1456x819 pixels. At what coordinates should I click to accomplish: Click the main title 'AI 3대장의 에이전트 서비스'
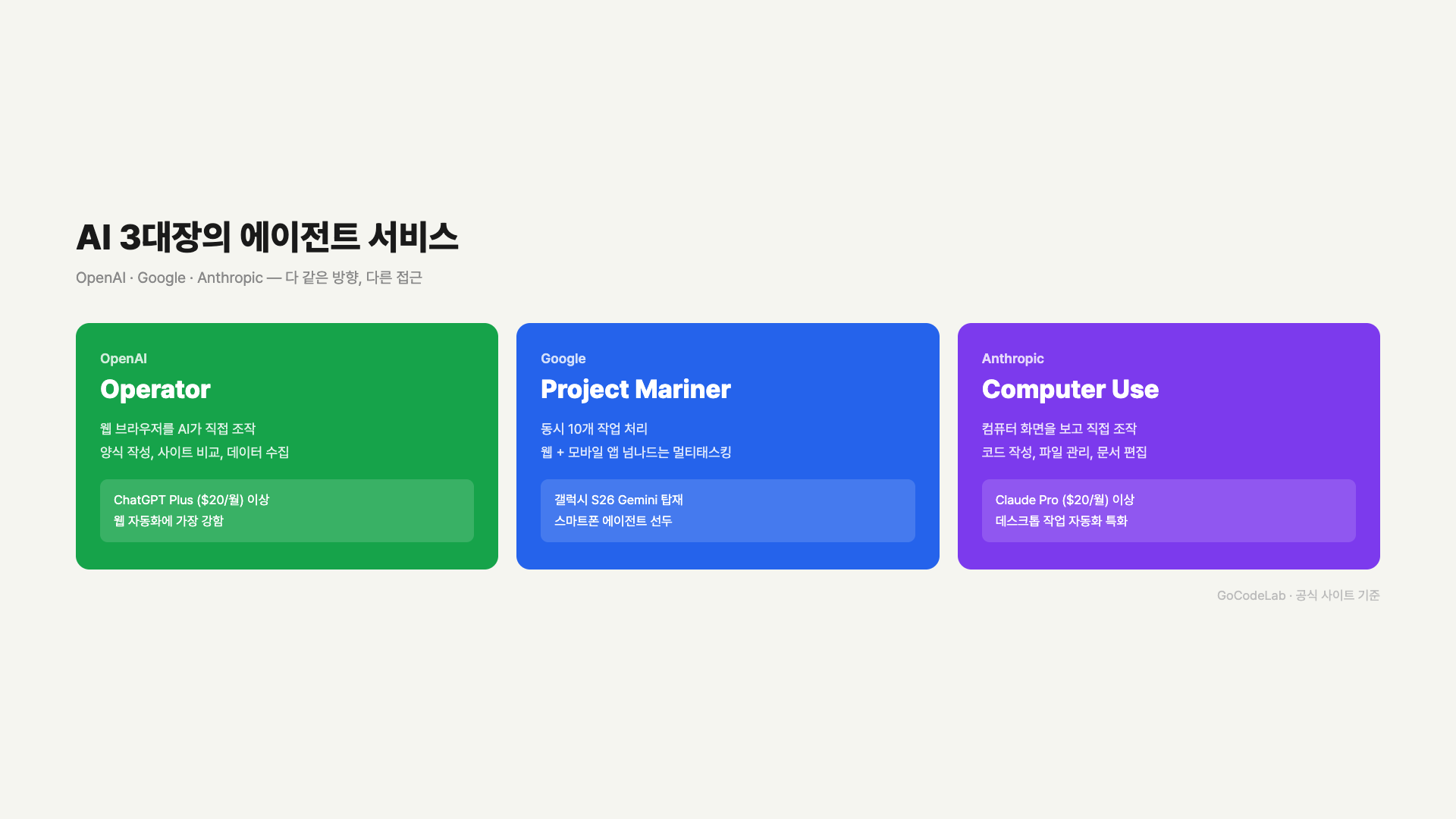click(x=268, y=237)
